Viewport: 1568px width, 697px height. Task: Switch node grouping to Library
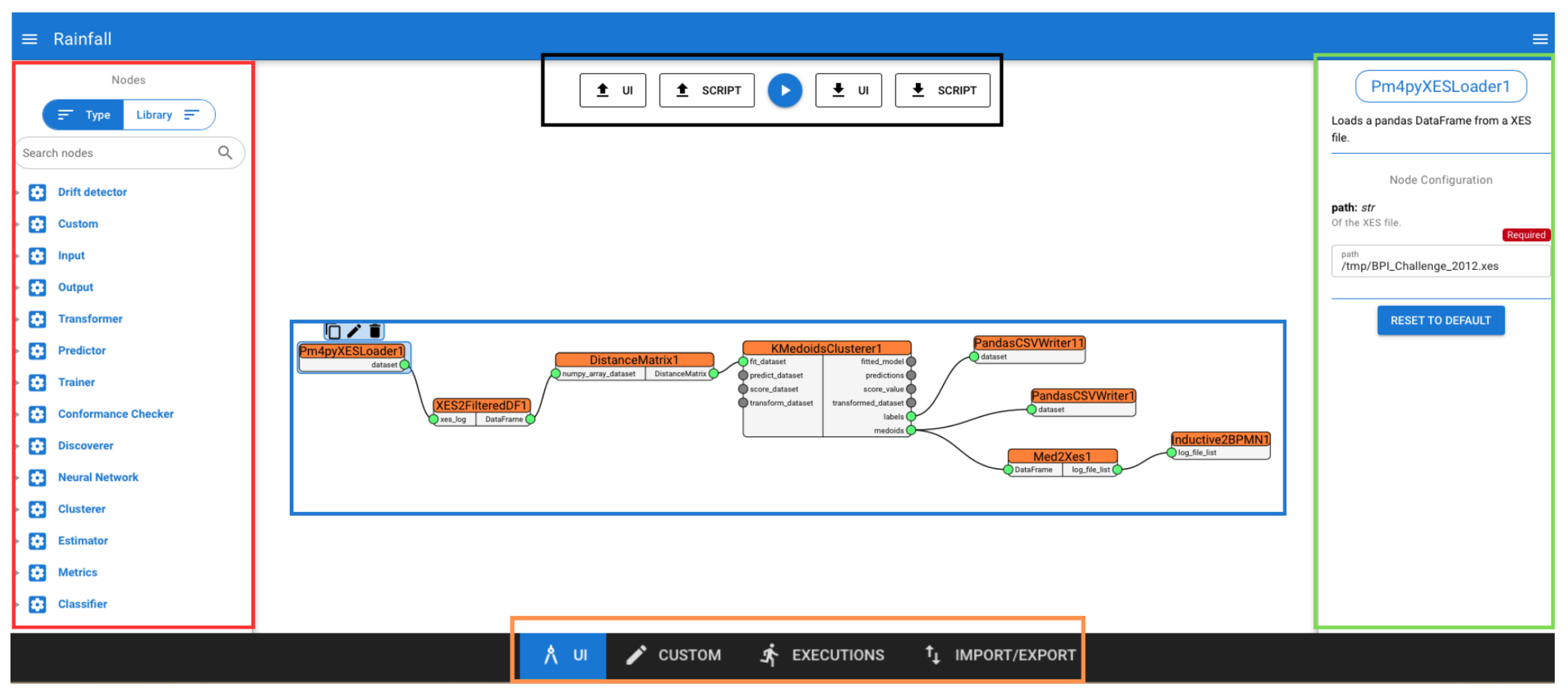pos(167,114)
